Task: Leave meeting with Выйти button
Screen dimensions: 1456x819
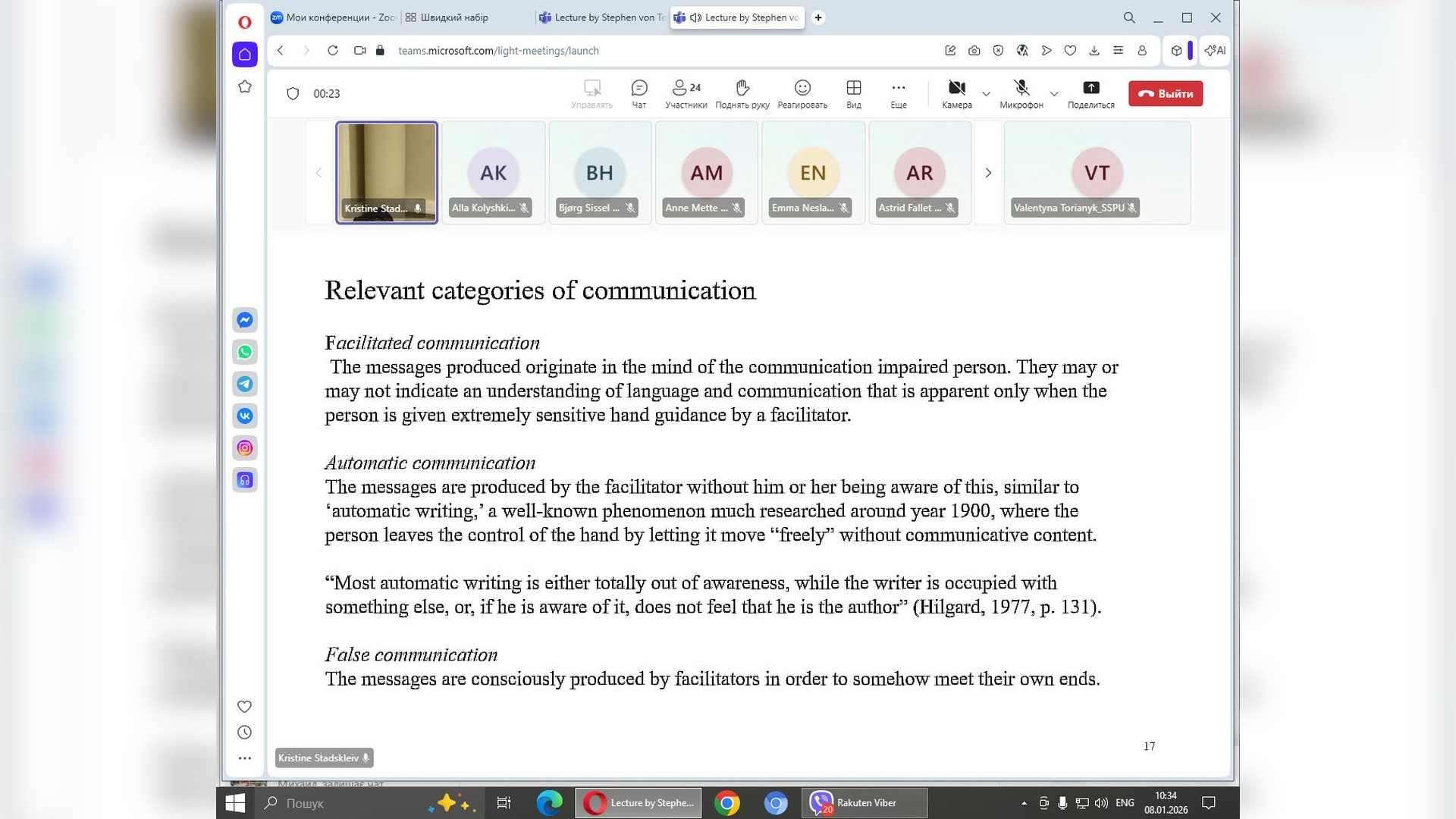Action: point(1165,93)
